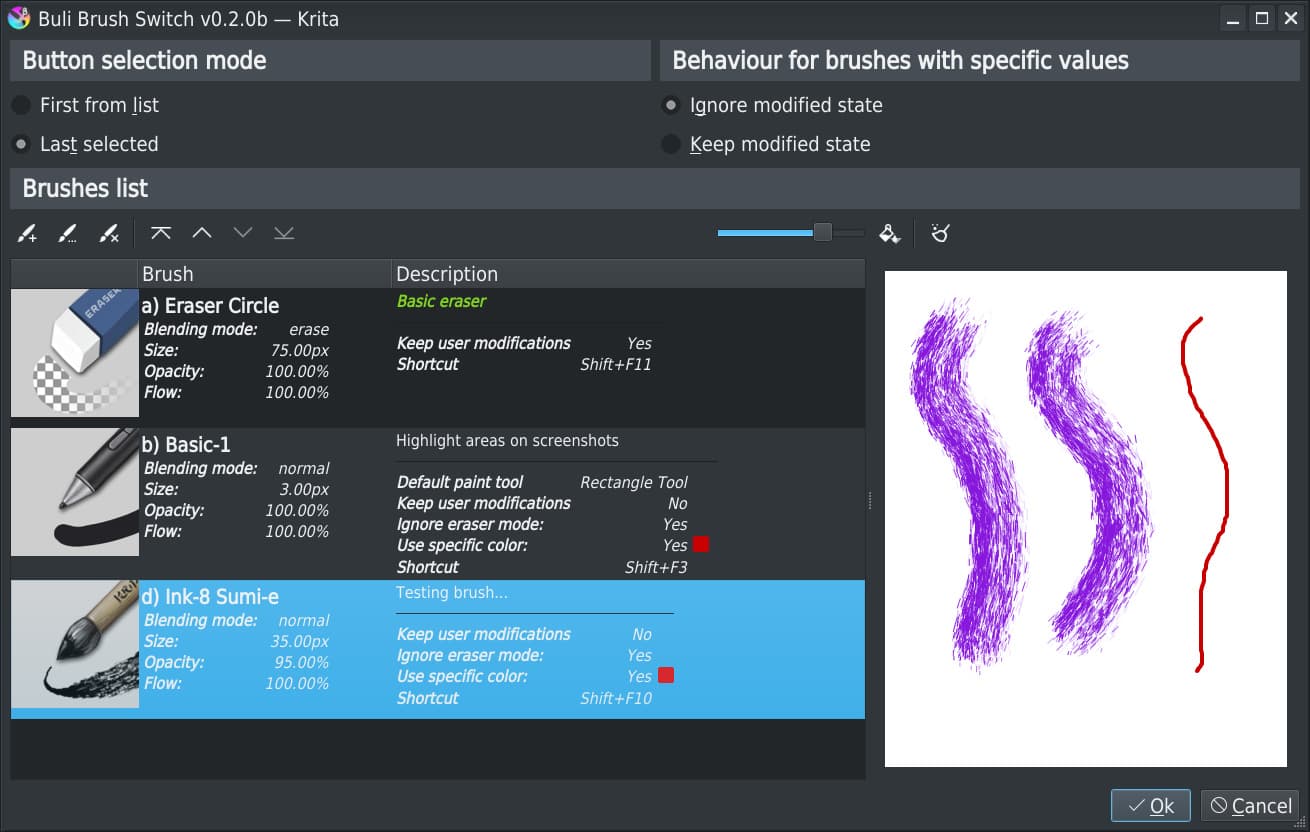This screenshot has width=1310, height=832.
Task: Click the 'Shift+F10' shortcut value
Action: coord(616,698)
